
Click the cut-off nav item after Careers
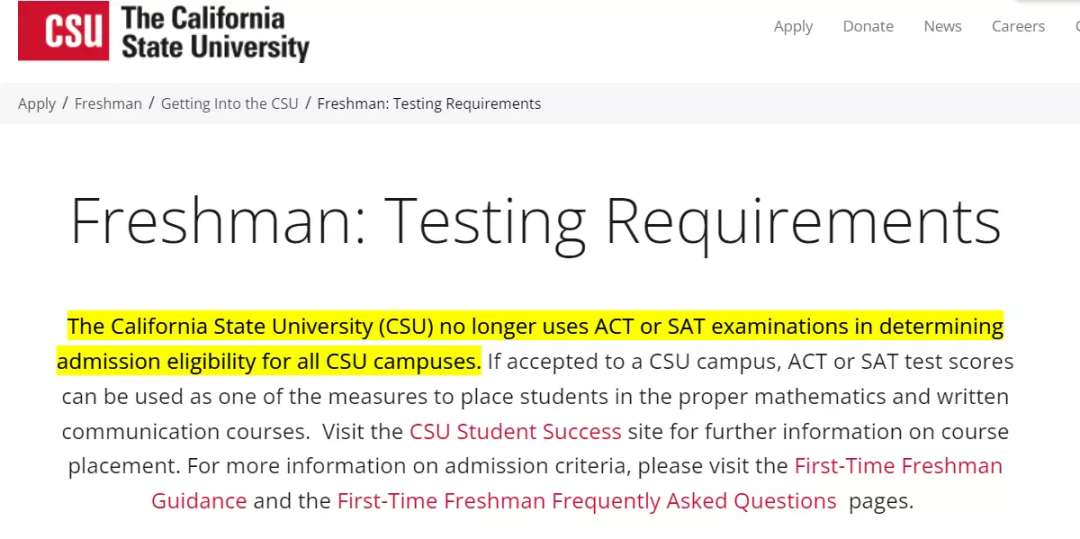click(1075, 27)
